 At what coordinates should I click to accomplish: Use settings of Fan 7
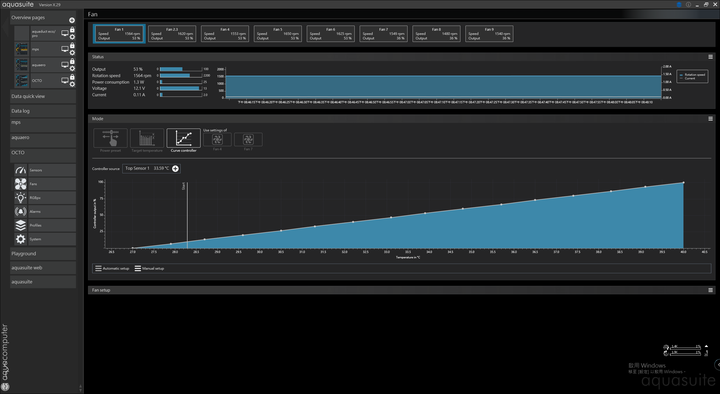point(248,141)
